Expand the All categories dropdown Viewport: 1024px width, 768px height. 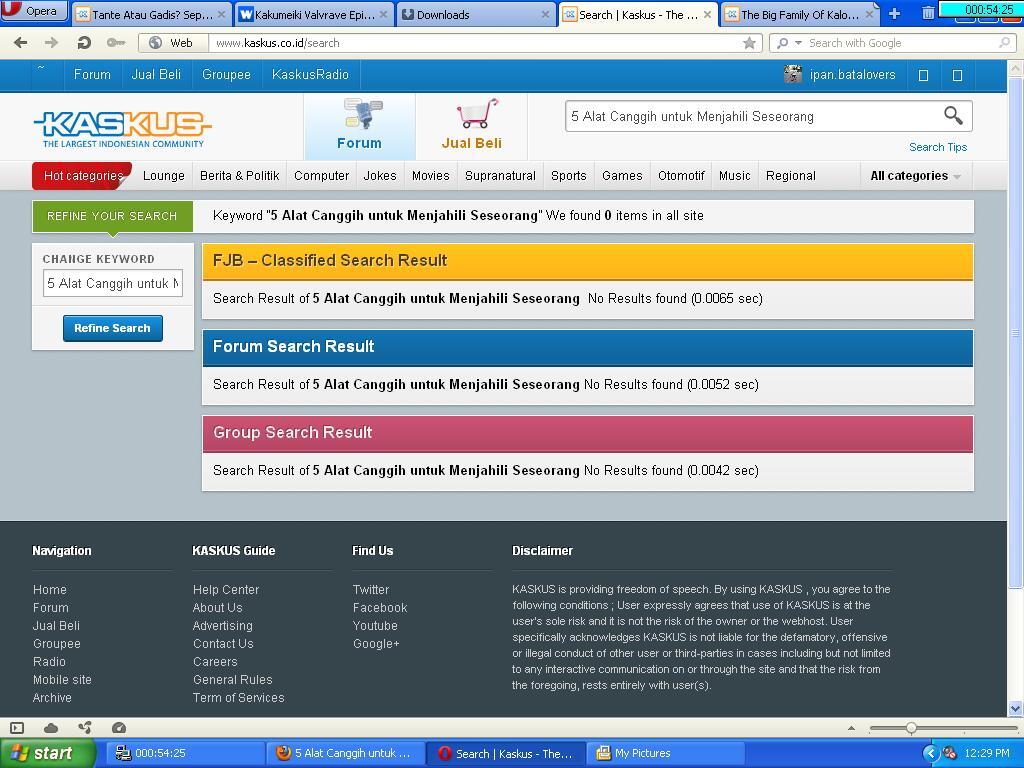point(916,176)
